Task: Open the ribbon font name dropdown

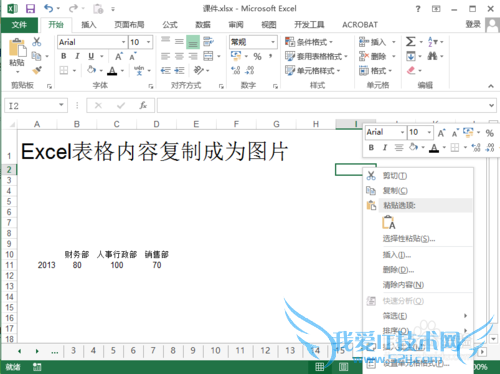Action: click(x=123, y=42)
